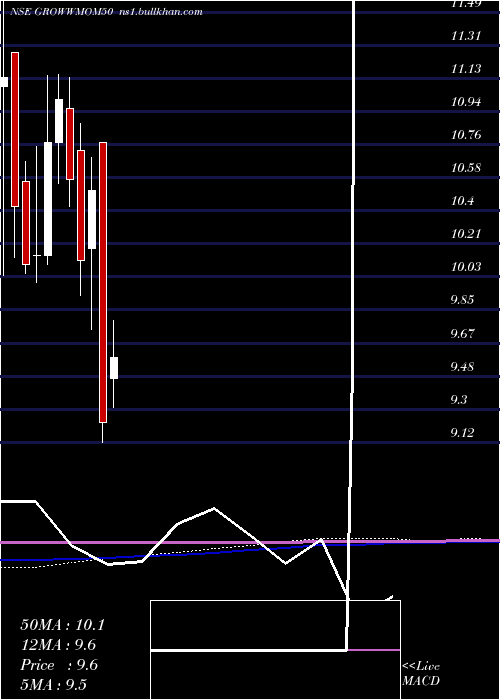Viewport: 500px width, 700px height.
Task: Click the 9.3 price axis label
Action: 459,400
